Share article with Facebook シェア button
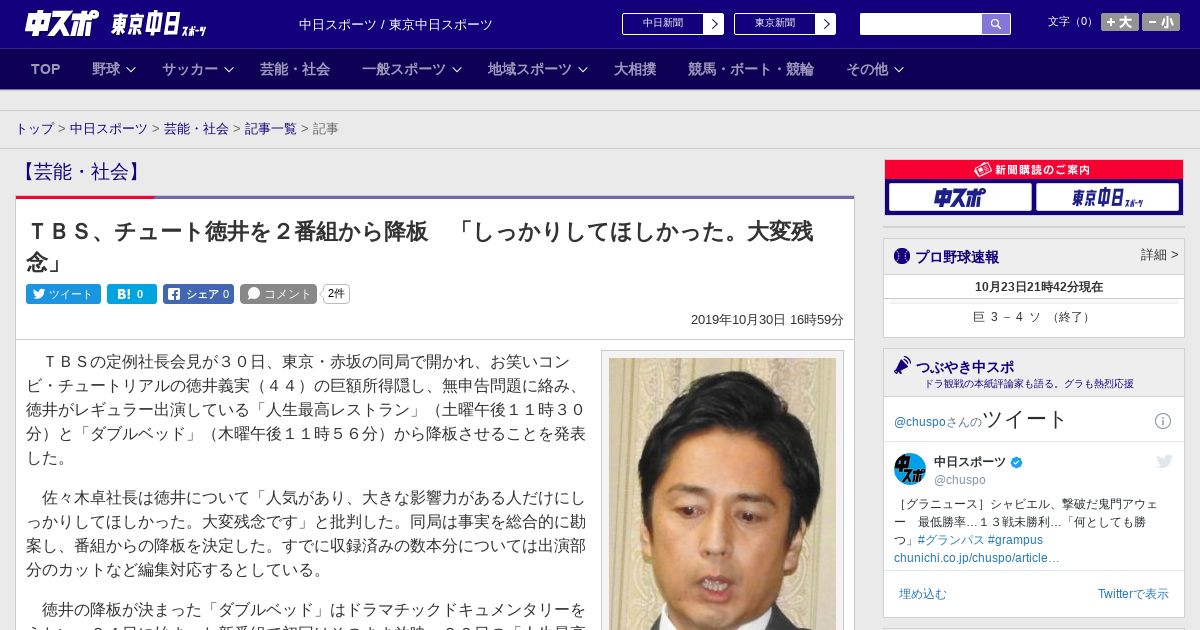 tap(198, 294)
